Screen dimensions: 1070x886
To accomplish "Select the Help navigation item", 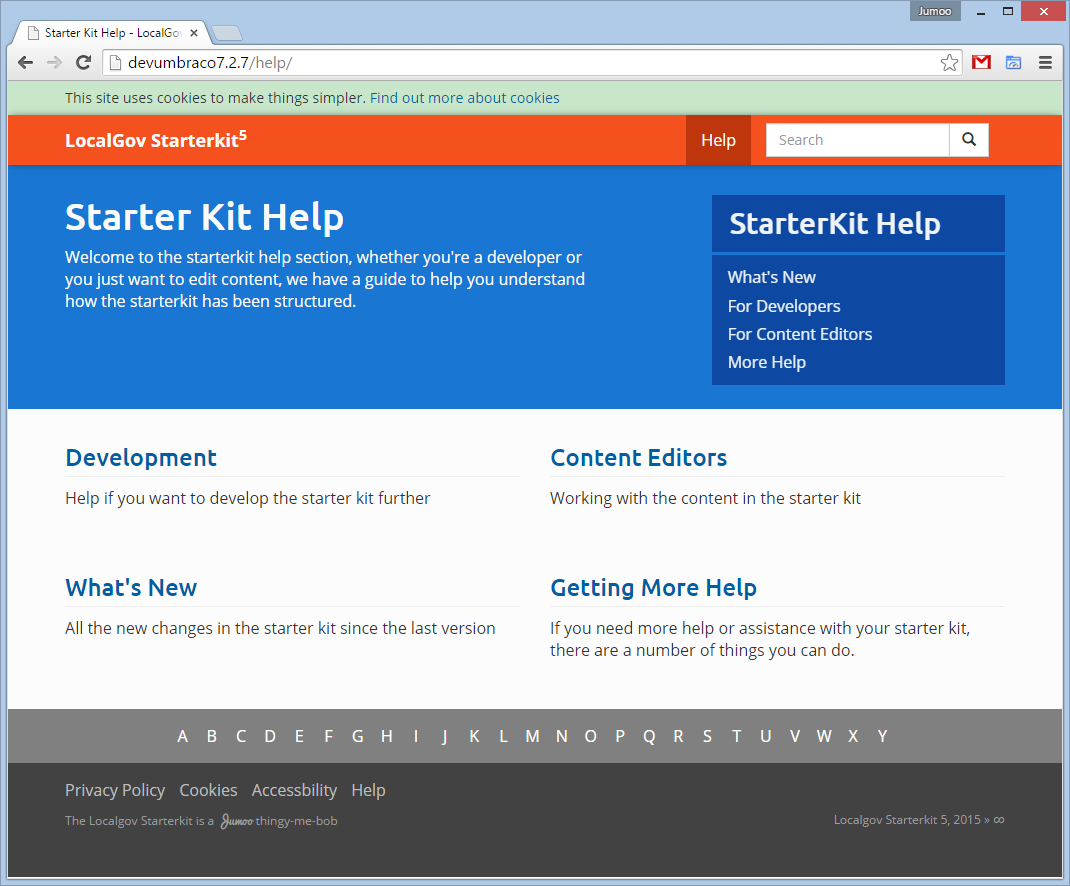I will click(719, 140).
